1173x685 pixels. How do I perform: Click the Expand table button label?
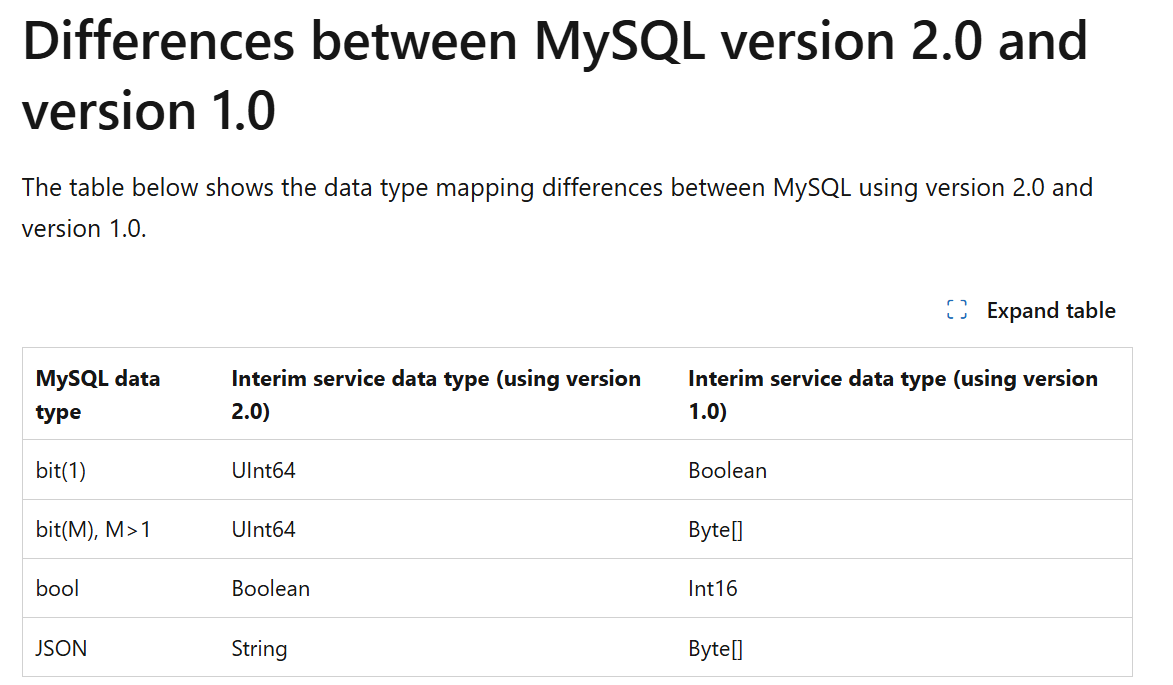click(1051, 310)
